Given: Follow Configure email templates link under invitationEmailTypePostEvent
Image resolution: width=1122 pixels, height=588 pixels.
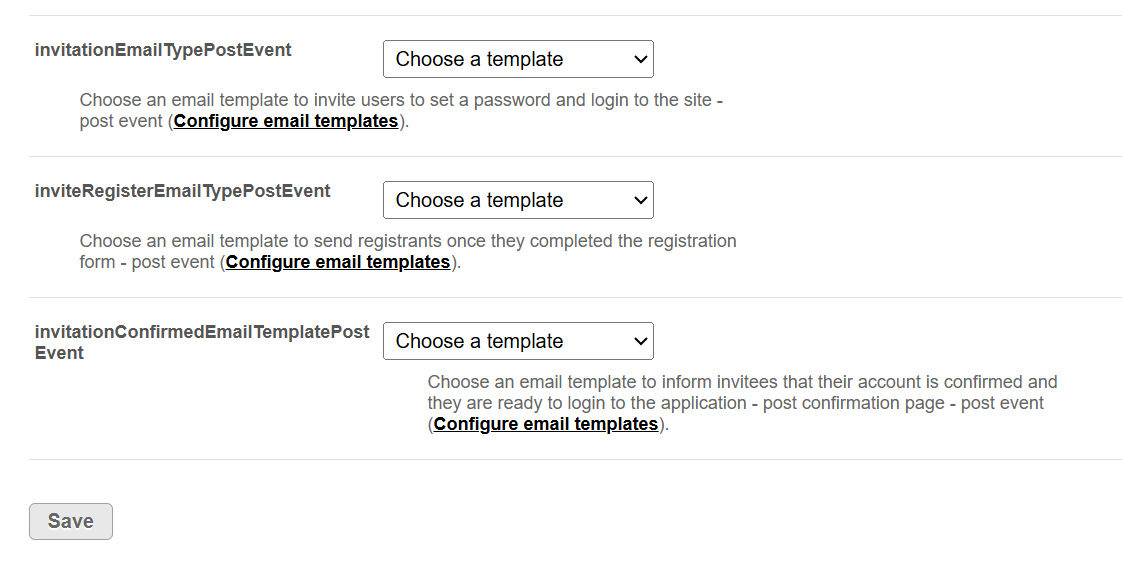Looking at the screenshot, I should (x=286, y=121).
